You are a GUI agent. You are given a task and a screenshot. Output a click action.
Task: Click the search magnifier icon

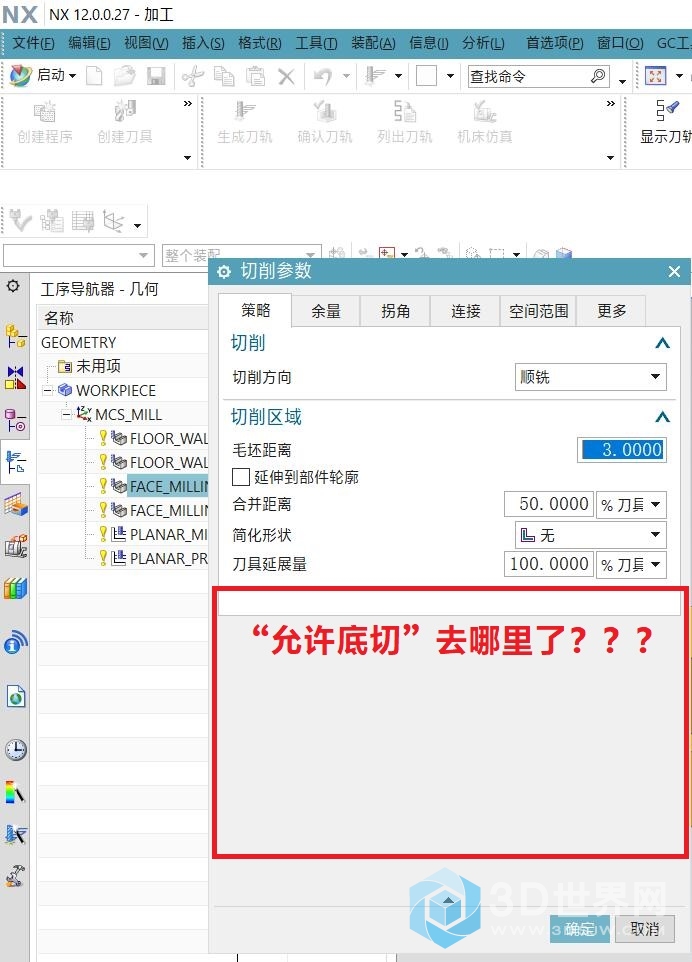598,76
